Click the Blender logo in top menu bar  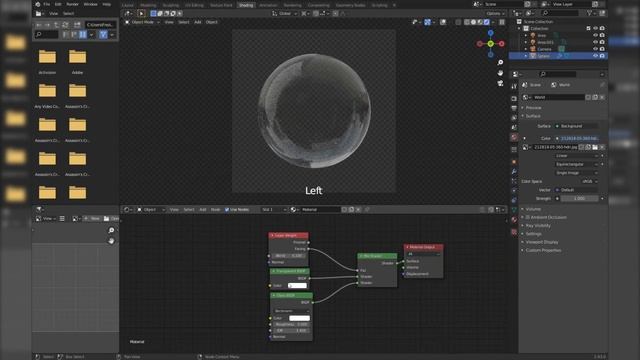tap(38, 4)
